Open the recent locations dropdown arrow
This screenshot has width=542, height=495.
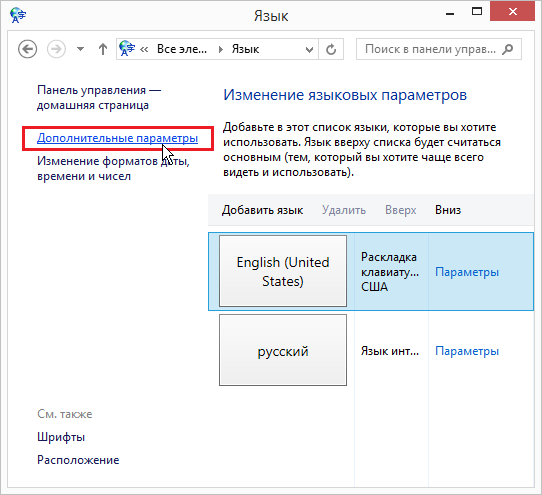pos(81,49)
